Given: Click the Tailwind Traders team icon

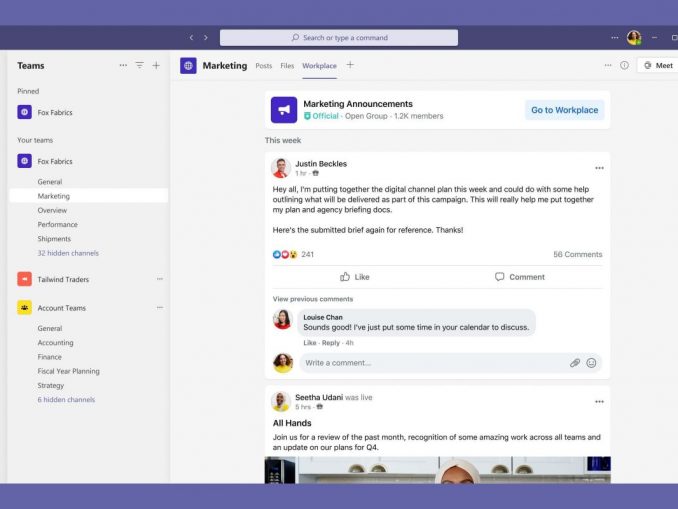Looking at the screenshot, I should [25, 279].
